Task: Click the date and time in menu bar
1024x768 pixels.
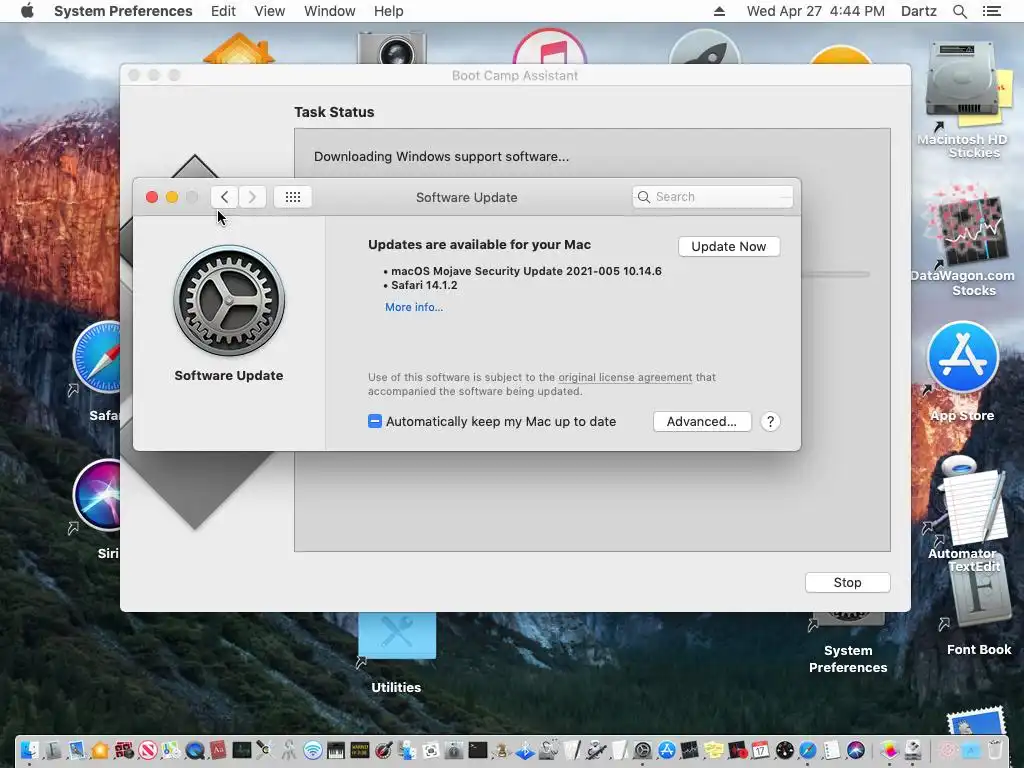Action: point(816,11)
